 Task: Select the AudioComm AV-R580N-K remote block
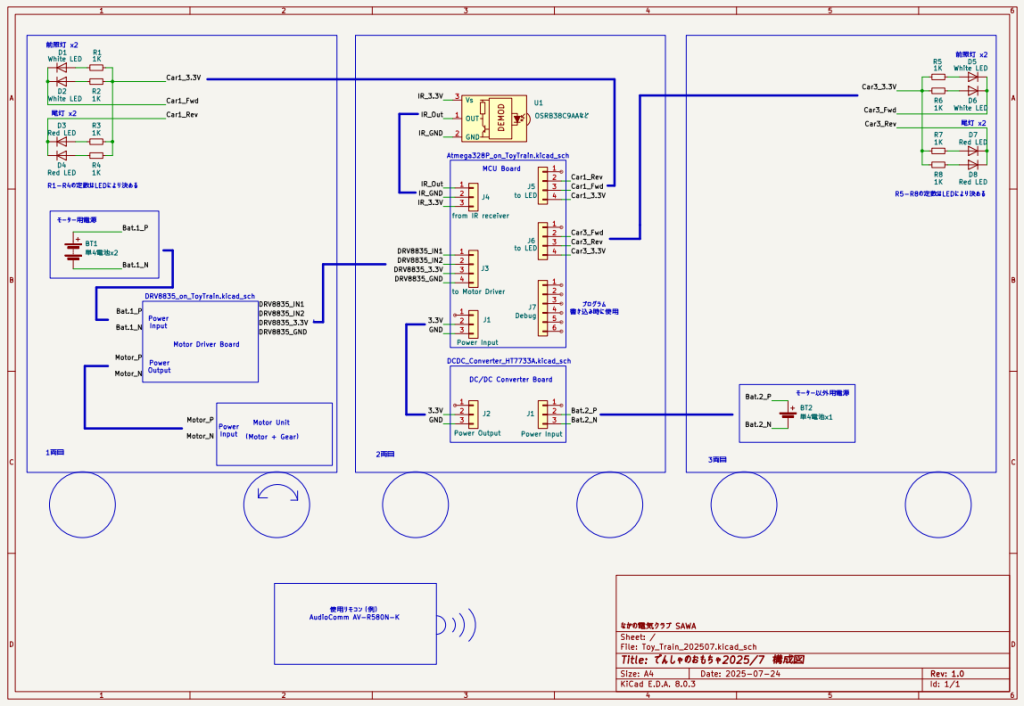coord(355,622)
